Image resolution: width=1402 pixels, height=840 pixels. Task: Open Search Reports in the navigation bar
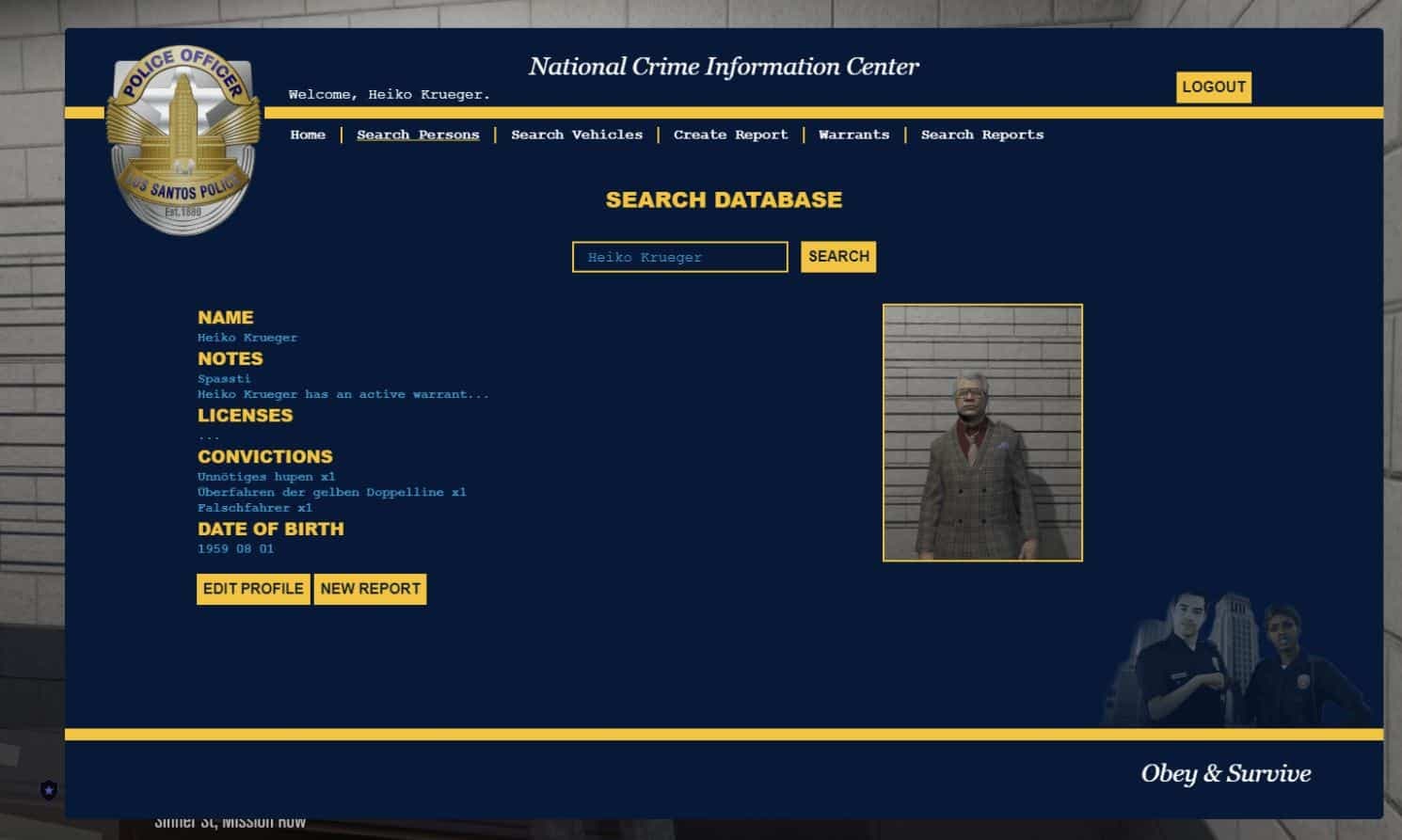[x=981, y=135]
